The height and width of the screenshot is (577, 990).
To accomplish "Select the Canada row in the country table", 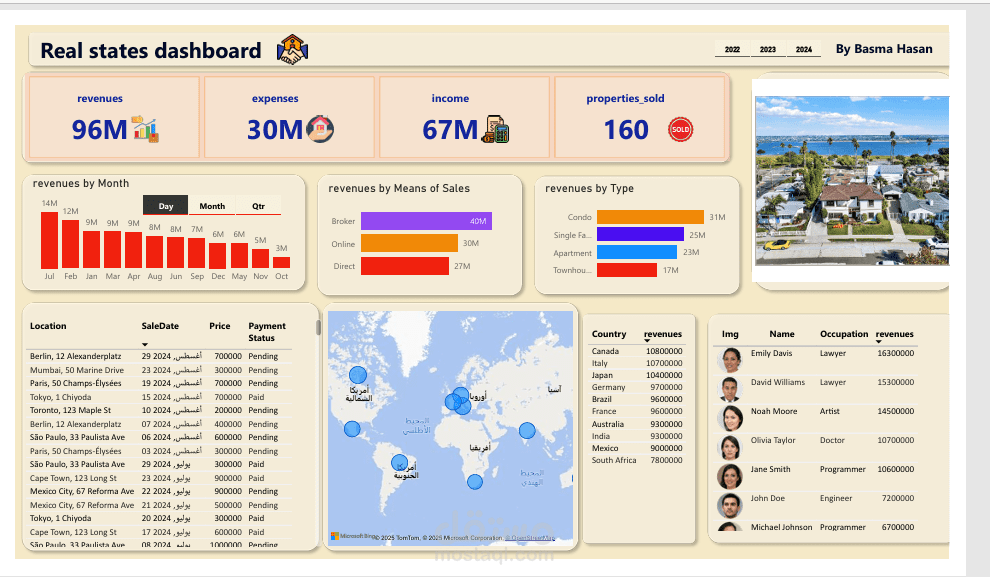I will [636, 351].
